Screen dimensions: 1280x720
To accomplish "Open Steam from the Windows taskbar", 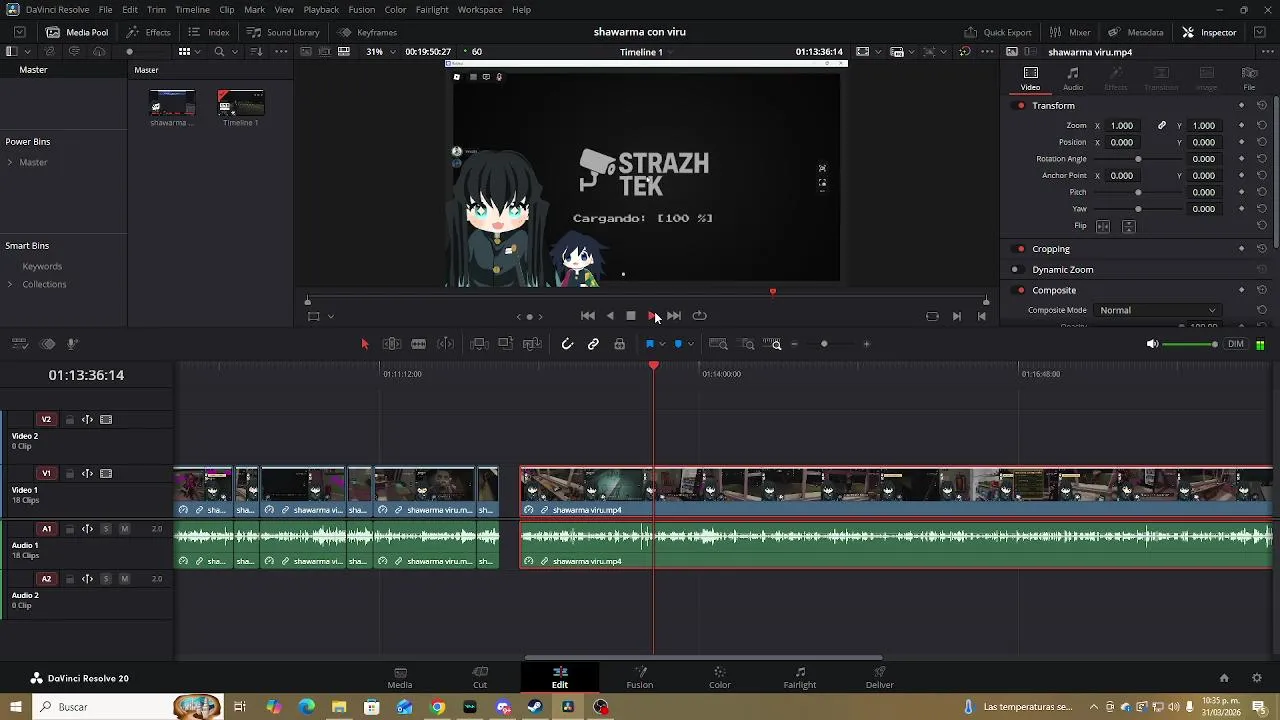I will [x=536, y=707].
